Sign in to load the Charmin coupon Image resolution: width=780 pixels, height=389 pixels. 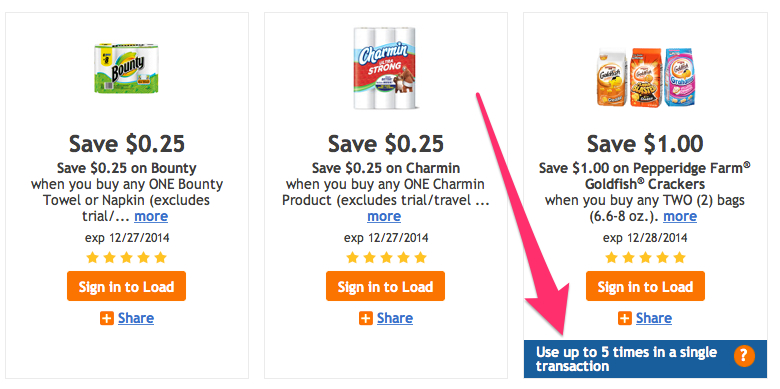(386, 286)
